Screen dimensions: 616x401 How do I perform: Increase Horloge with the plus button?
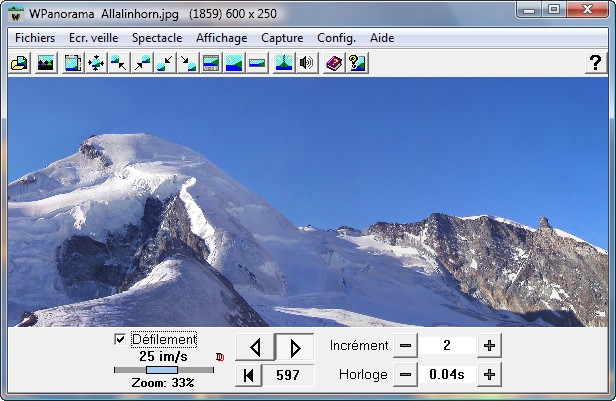point(489,375)
